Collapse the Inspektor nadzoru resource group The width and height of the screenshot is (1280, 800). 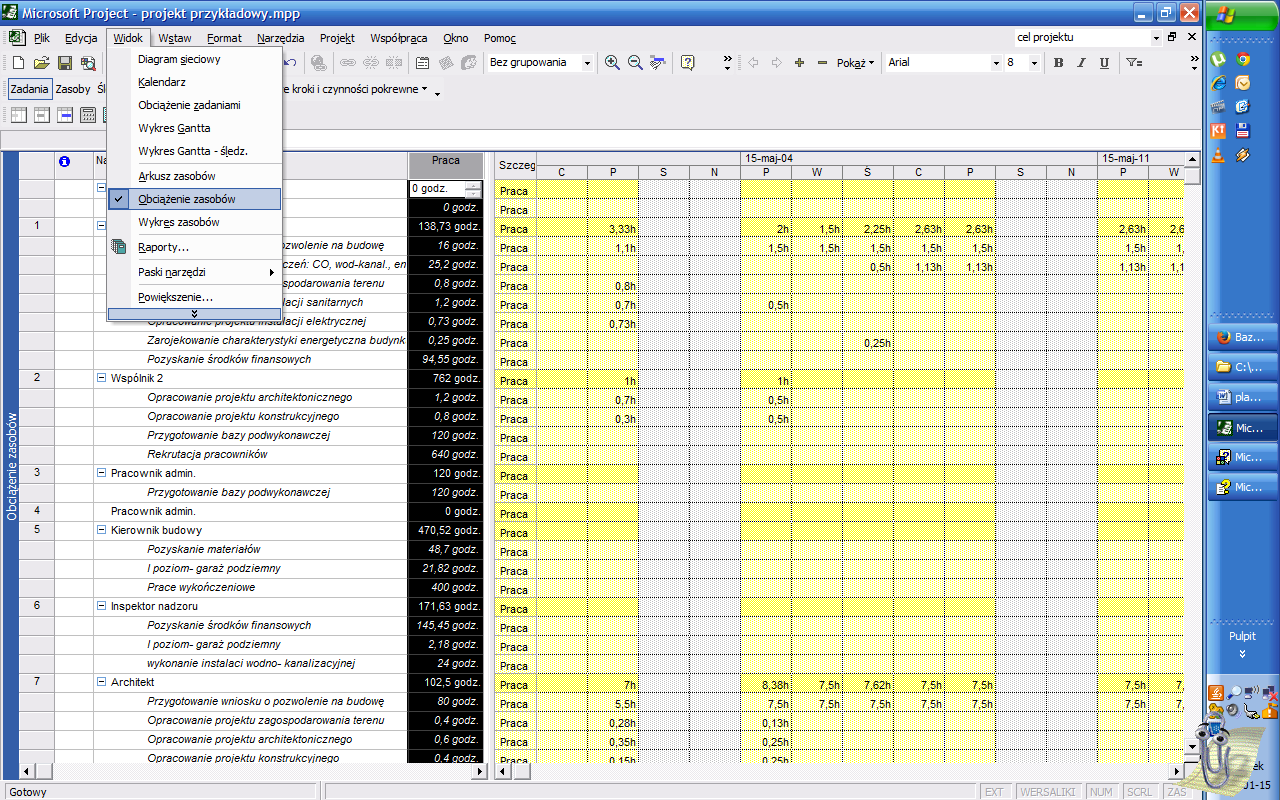[x=101, y=606]
